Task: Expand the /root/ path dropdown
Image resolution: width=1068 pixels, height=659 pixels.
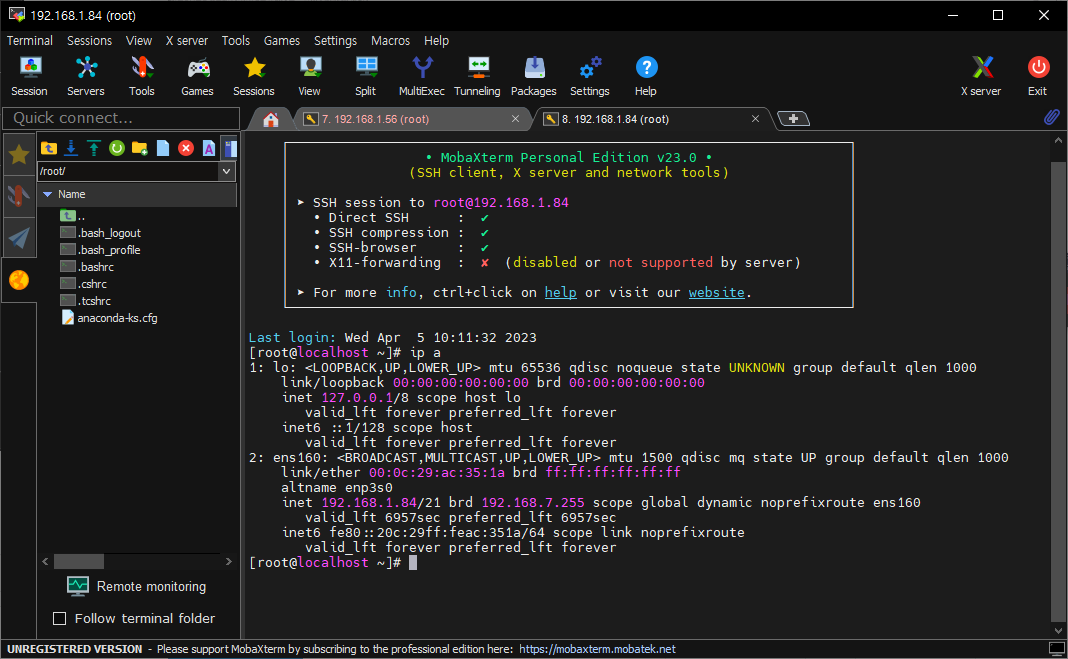Action: tap(227, 171)
